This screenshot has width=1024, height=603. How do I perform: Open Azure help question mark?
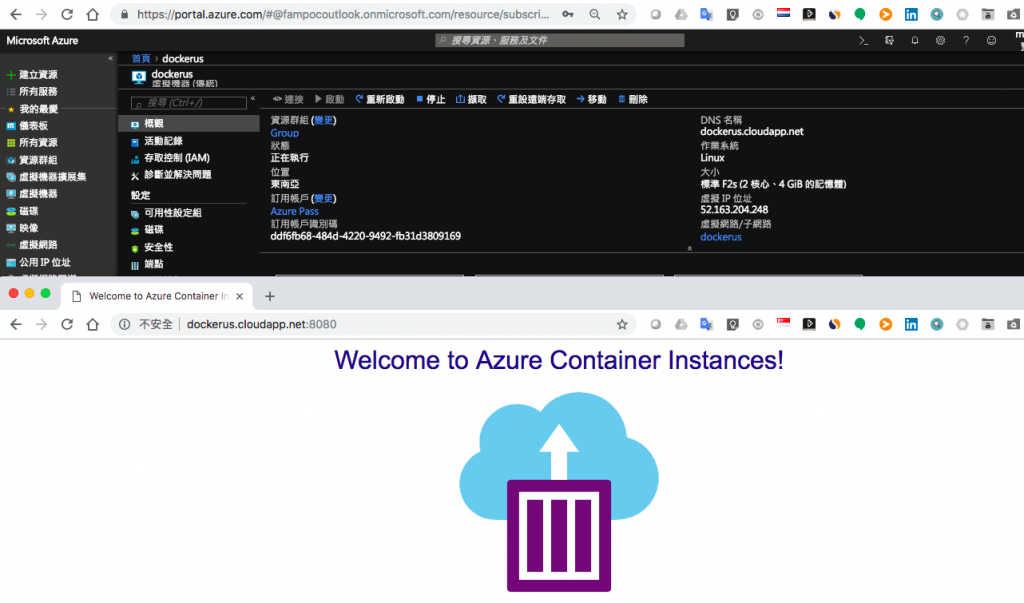click(966, 41)
